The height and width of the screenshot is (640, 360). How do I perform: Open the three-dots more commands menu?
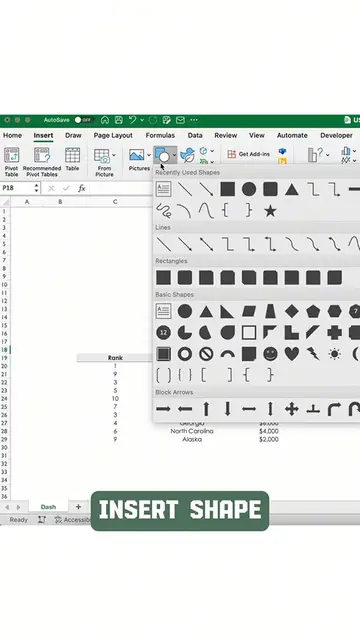pyautogui.click(x=194, y=120)
